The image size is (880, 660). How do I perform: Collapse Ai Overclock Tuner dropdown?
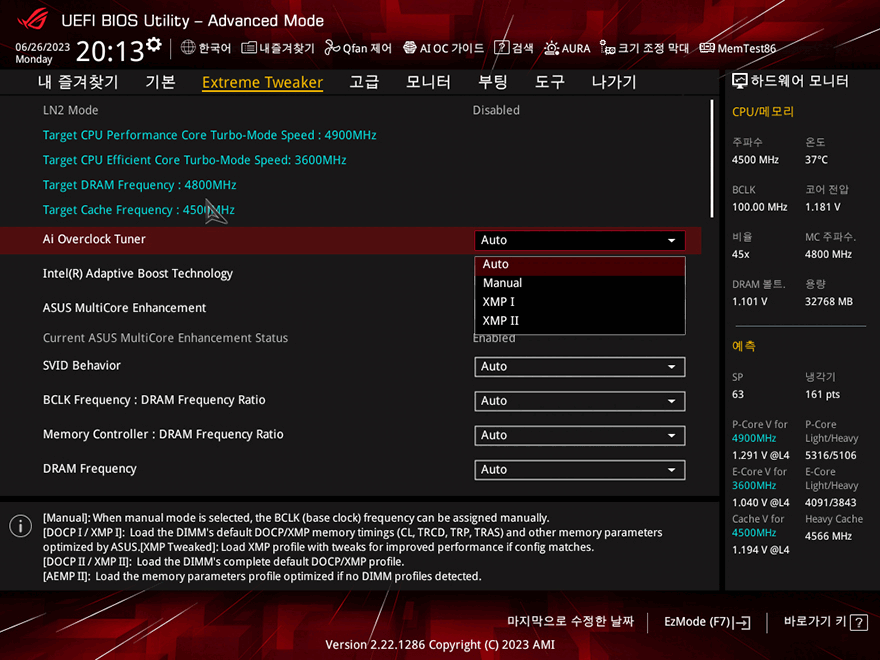click(x=580, y=240)
